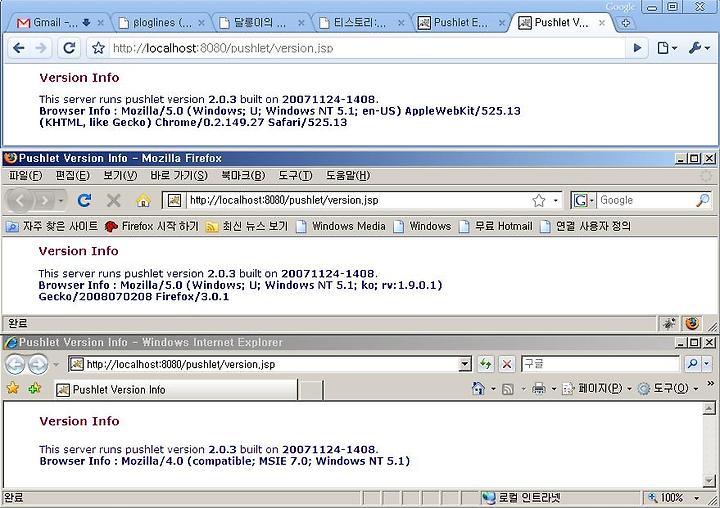Go to Firefox's home page icon
This screenshot has height=508, width=720.
pyautogui.click(x=143, y=200)
